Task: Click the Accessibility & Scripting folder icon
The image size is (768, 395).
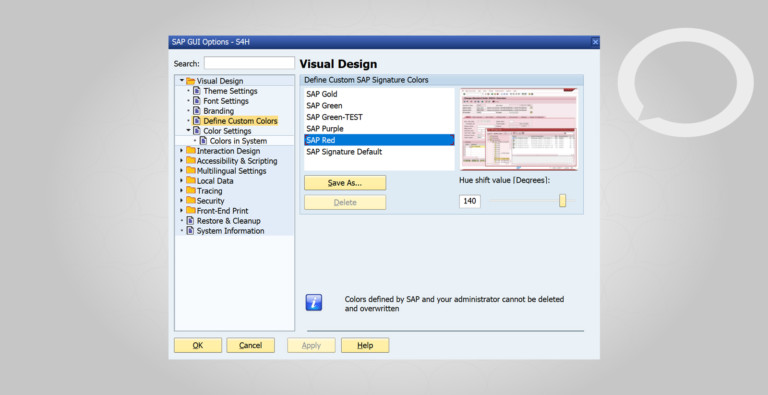Action: click(x=191, y=161)
